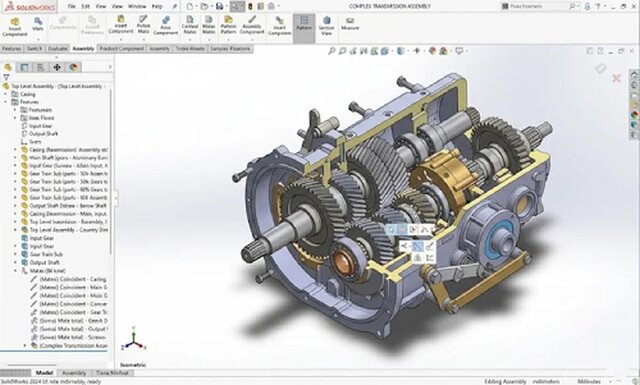Expand the Casing folder node
The image size is (640, 385).
click(6, 94)
